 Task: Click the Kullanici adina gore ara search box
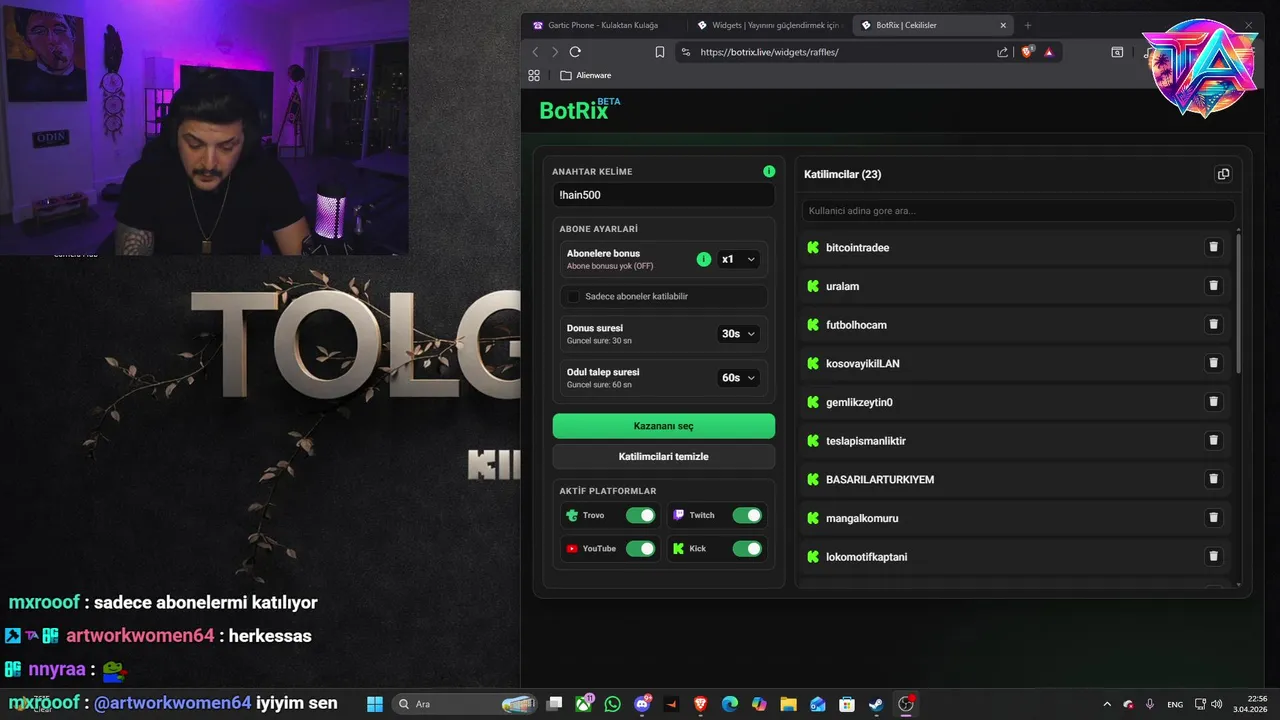(x=1018, y=211)
